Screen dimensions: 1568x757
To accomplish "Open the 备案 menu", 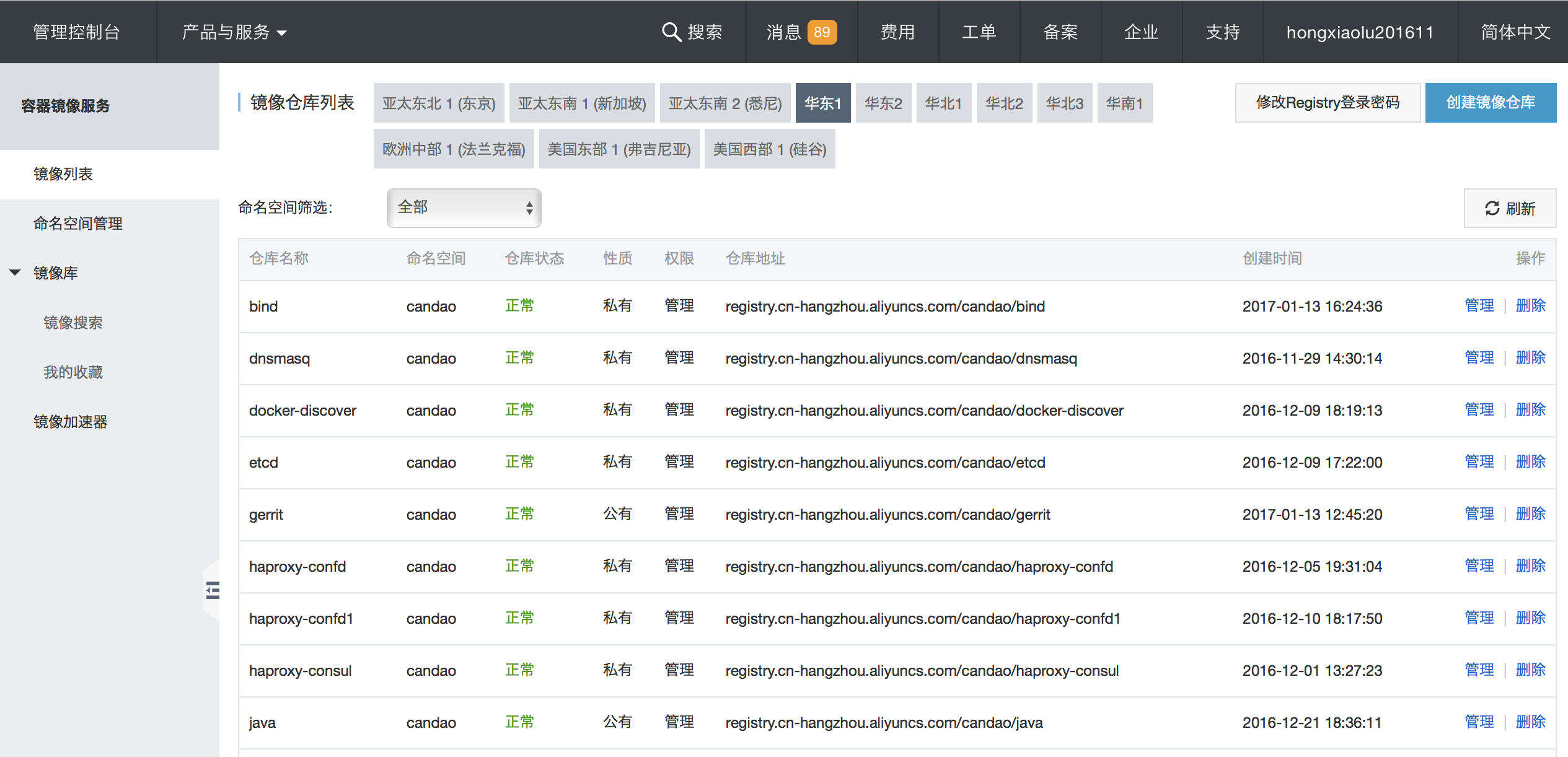I will 1060,32.
